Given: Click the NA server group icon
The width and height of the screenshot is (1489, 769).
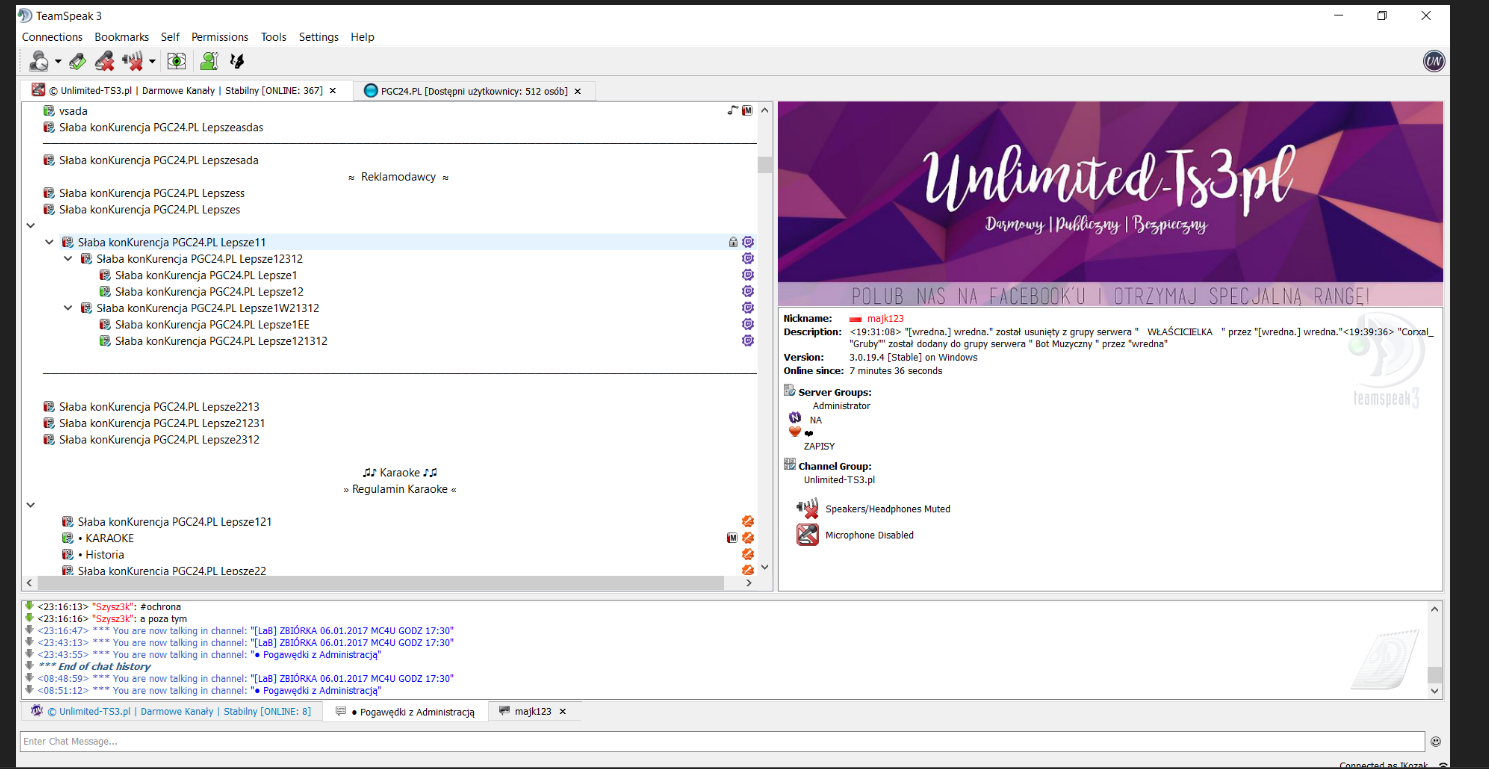Looking at the screenshot, I should pos(795,418).
